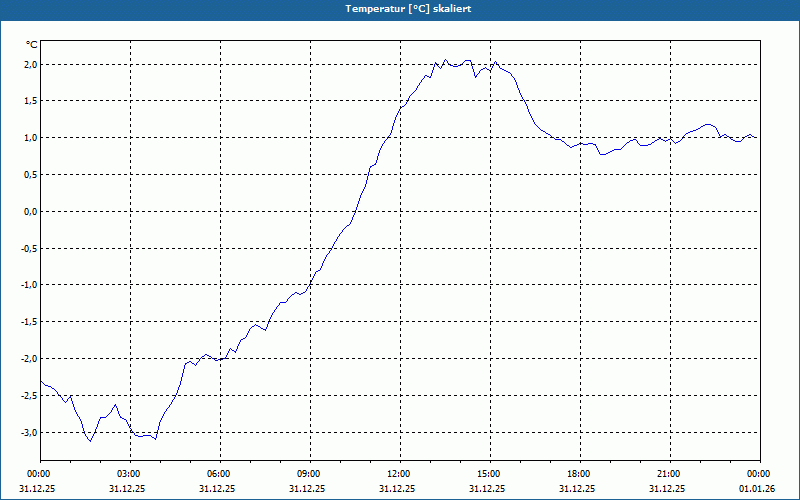Click the °C unit label on the axis
The height and width of the screenshot is (500, 800).
[32, 45]
